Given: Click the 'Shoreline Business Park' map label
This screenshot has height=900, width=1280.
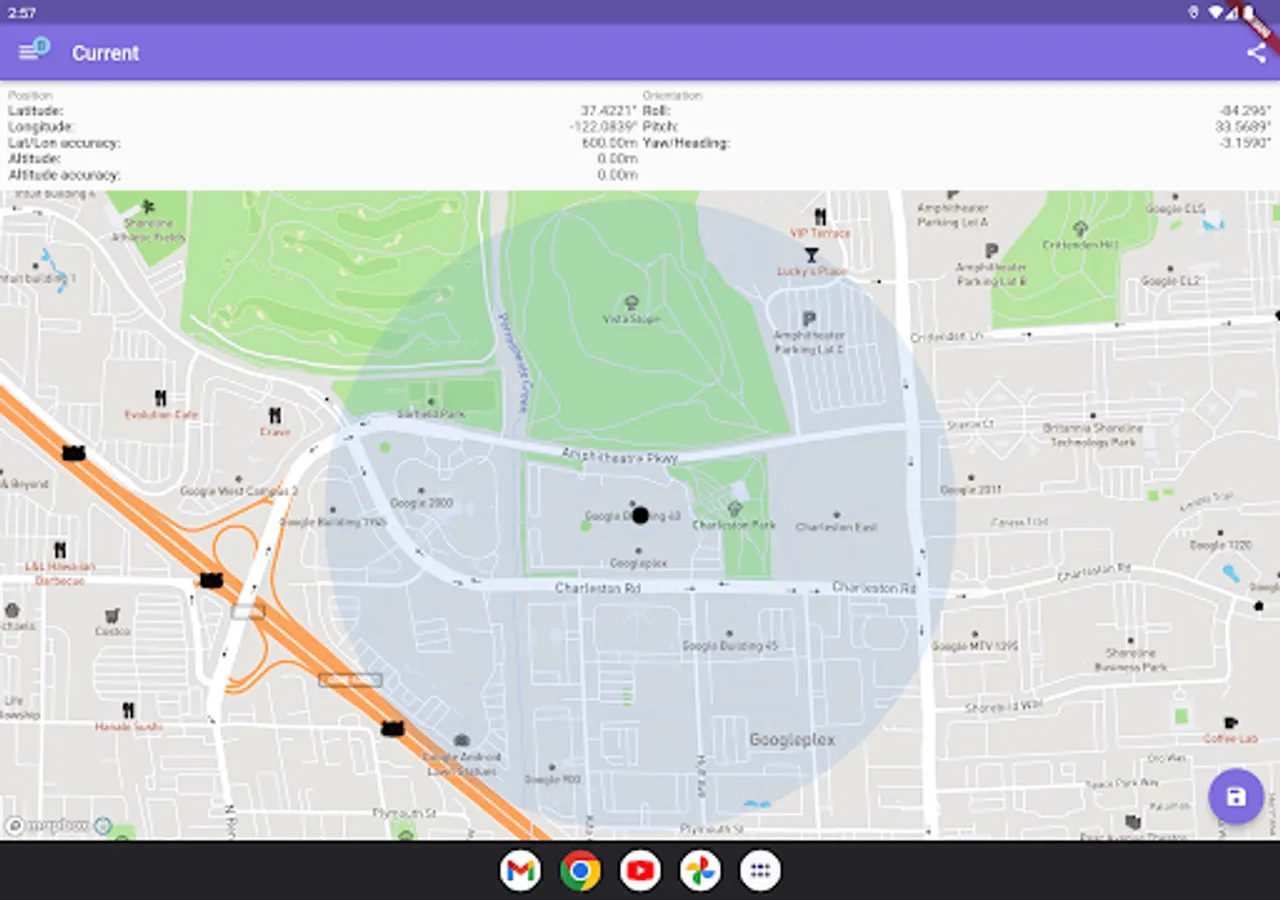Looking at the screenshot, I should click(x=1130, y=660).
